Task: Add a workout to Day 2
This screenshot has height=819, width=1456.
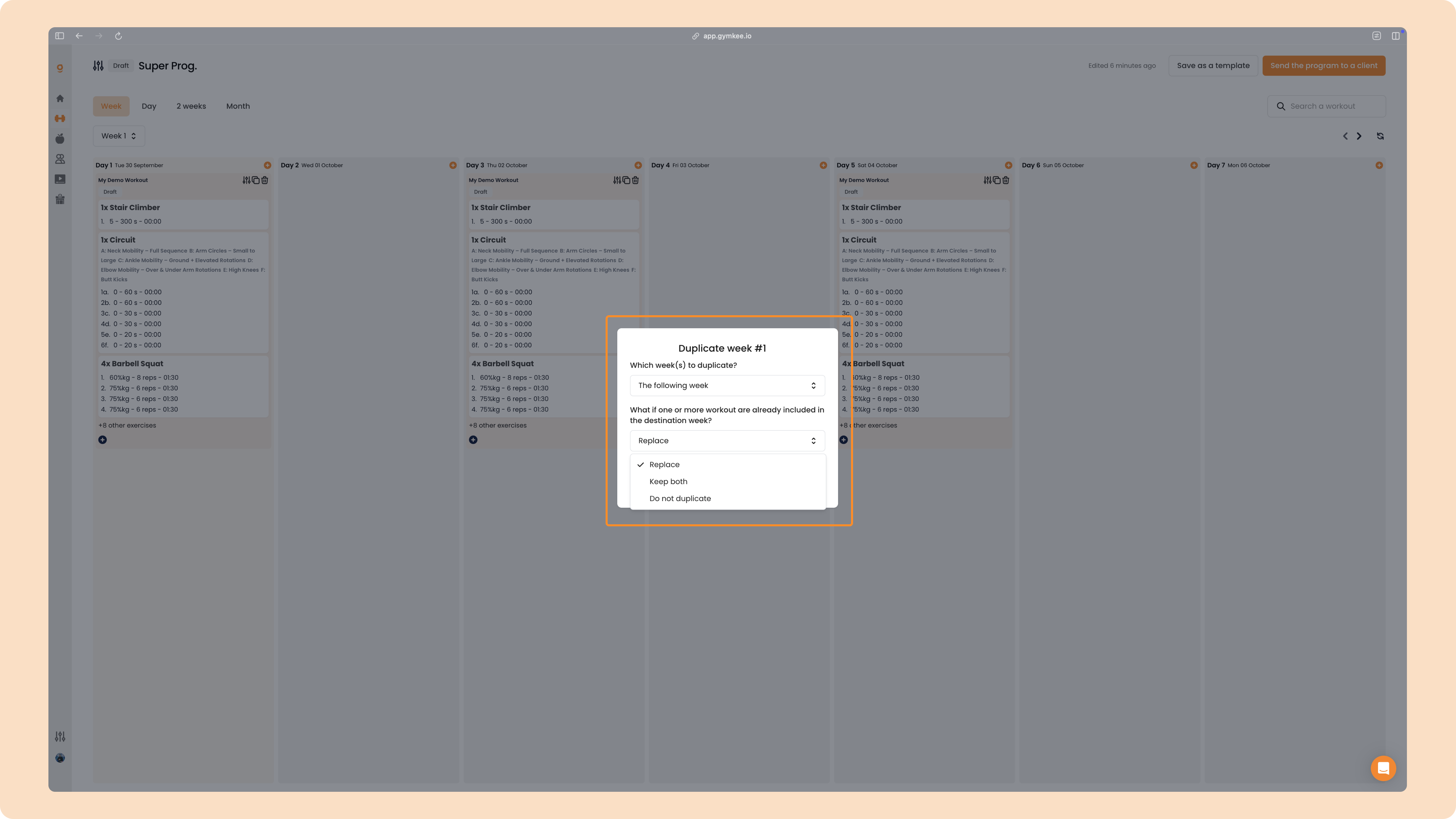Action: (x=453, y=165)
